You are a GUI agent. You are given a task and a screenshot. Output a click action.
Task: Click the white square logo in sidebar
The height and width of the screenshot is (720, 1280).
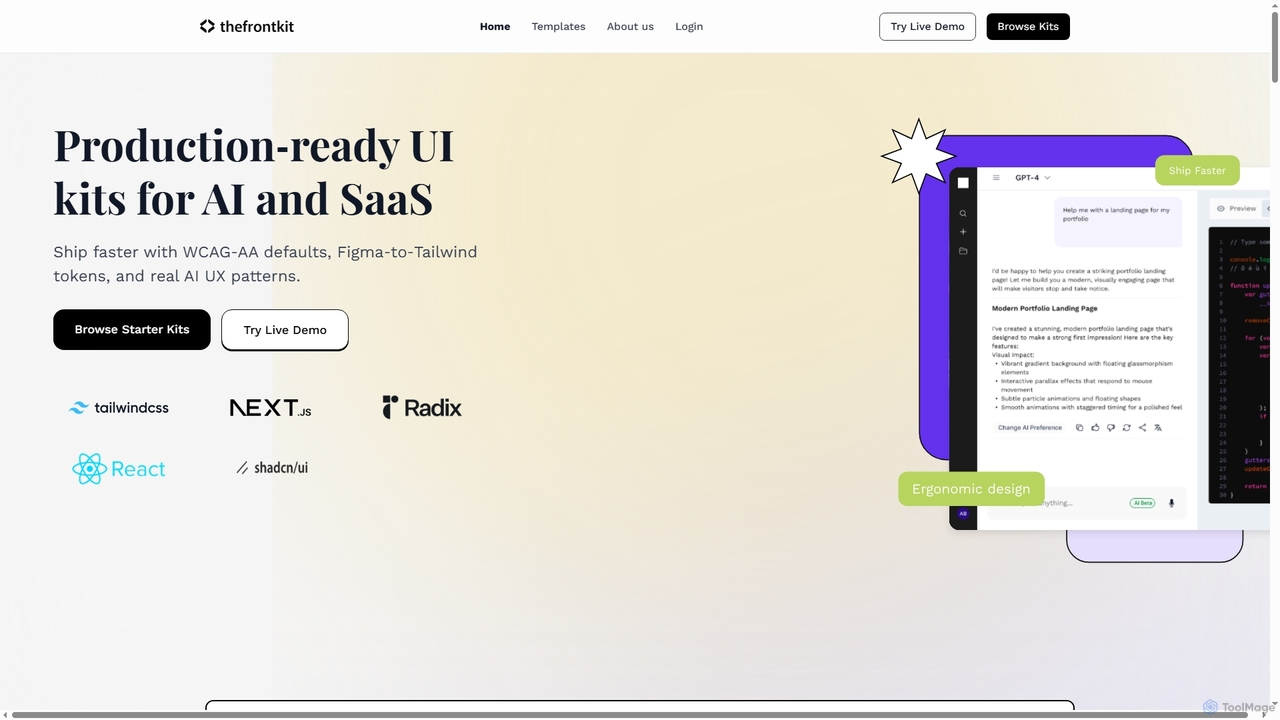pos(963,183)
